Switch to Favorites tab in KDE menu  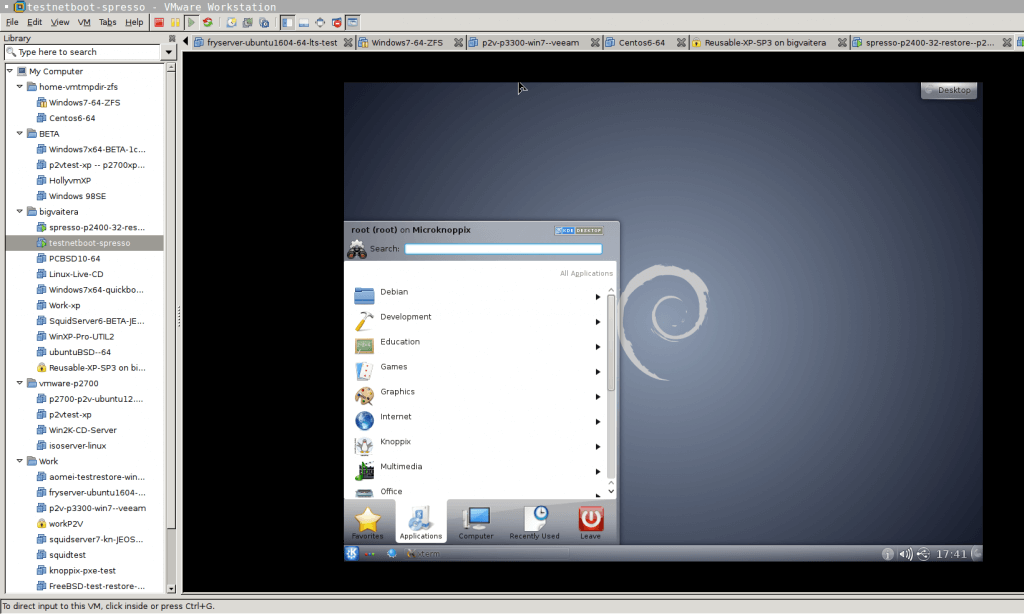pyautogui.click(x=368, y=523)
